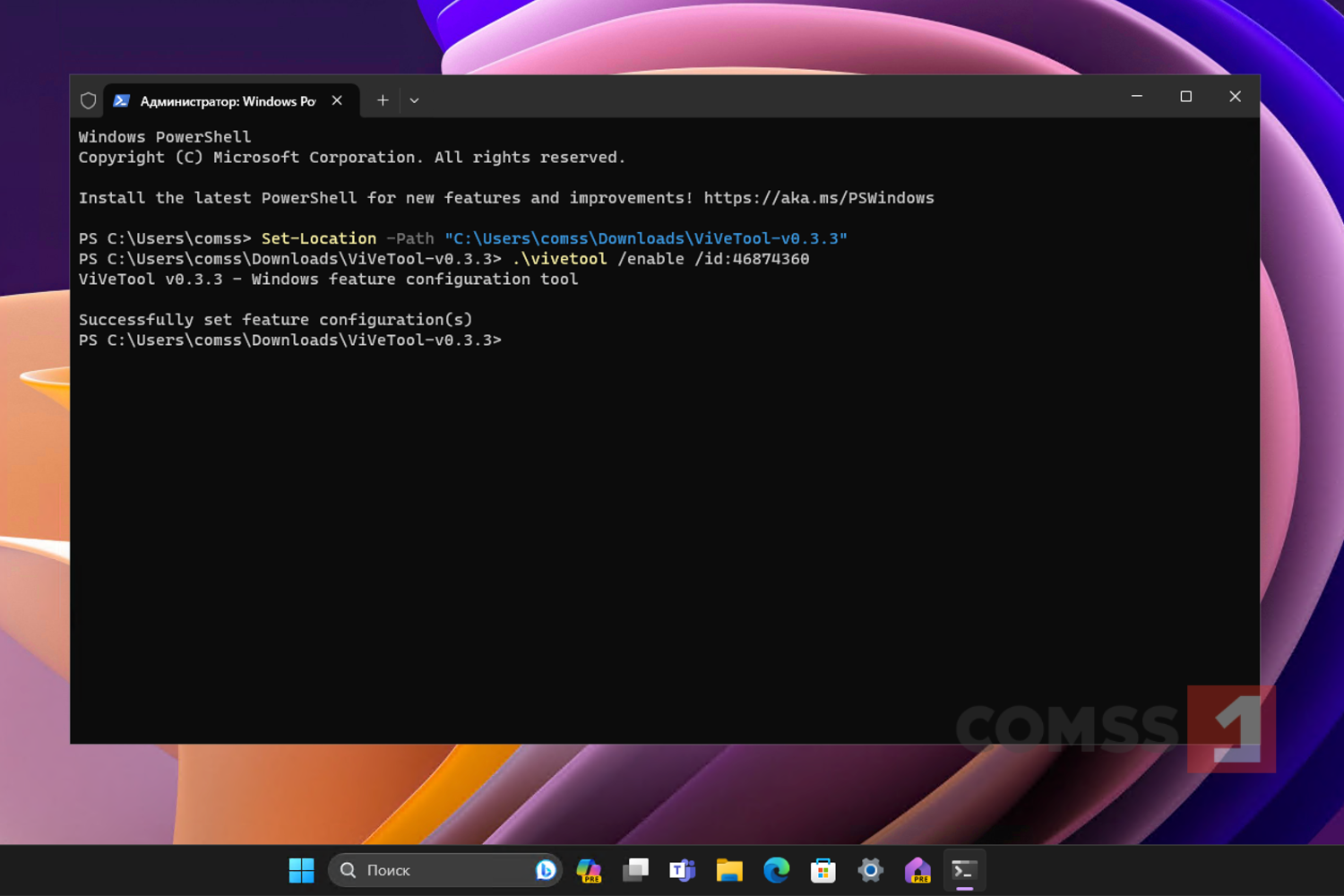Click the 'Windows PowerShell' header line
The width and height of the screenshot is (1344, 896).
(x=165, y=137)
